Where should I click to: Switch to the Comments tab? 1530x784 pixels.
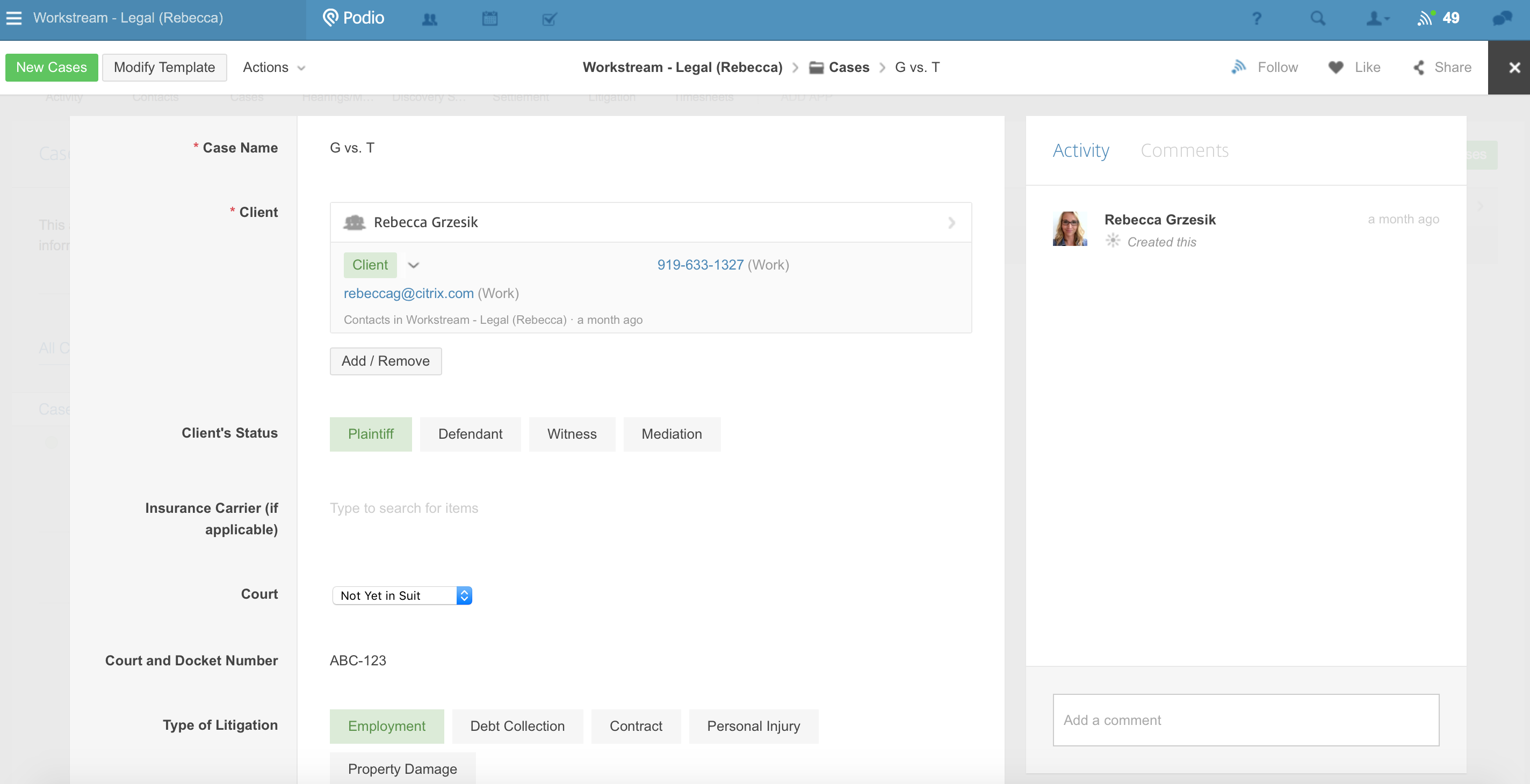pyautogui.click(x=1183, y=151)
